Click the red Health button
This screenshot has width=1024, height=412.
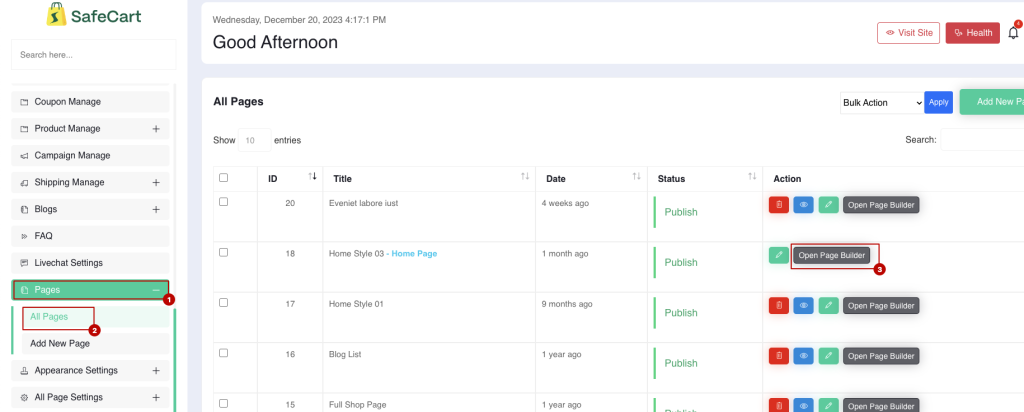click(972, 33)
